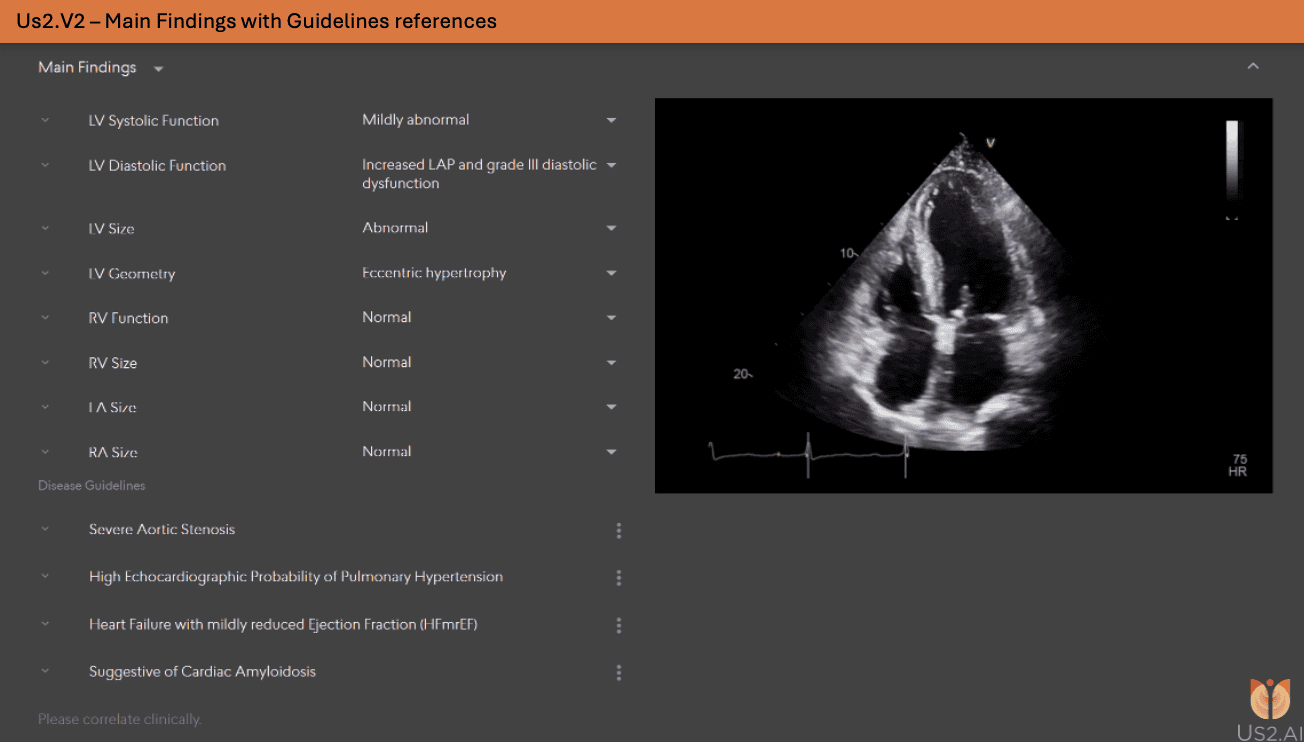This screenshot has height=742, width=1304.
Task: Expand the LV Systolic Function row
Action: pyautogui.click(x=44, y=119)
